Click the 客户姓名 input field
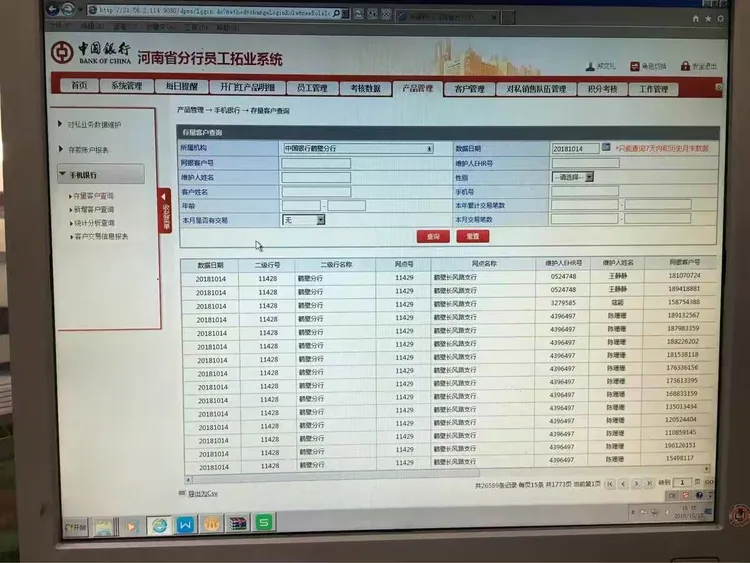 [x=316, y=192]
